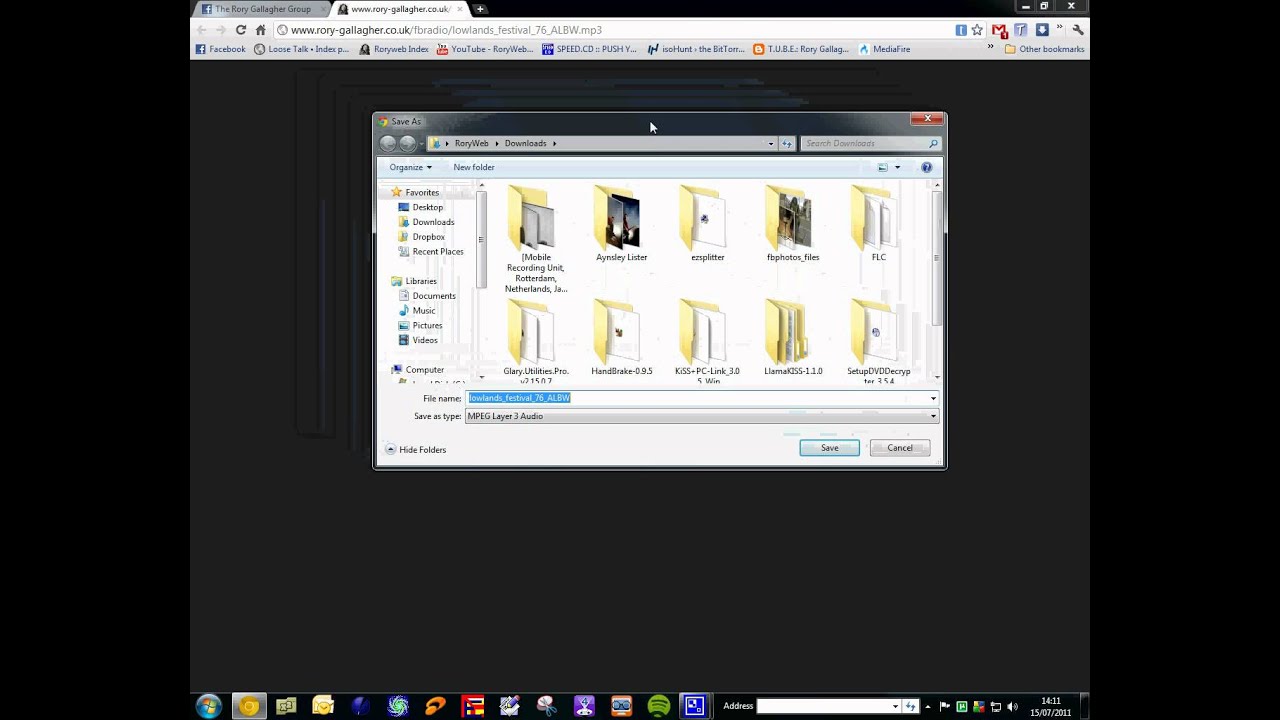Image resolution: width=1280 pixels, height=720 pixels.
Task: Go back using Save As back arrow
Action: [388, 143]
